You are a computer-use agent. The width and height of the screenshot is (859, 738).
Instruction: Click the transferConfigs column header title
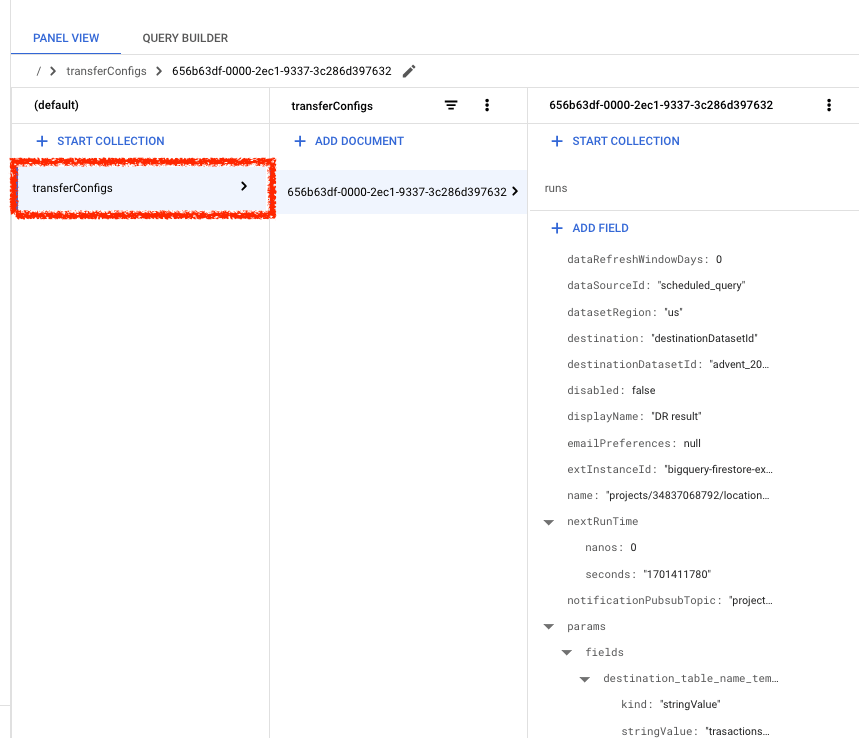point(332,106)
